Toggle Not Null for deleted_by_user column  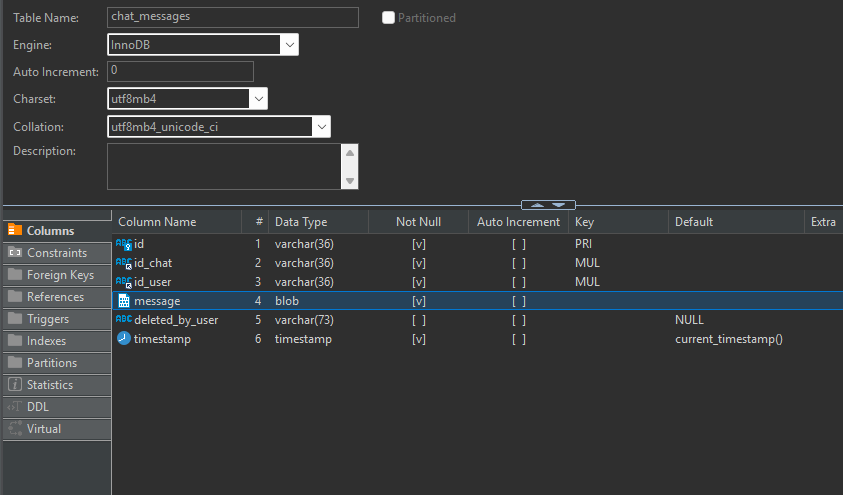click(x=419, y=320)
